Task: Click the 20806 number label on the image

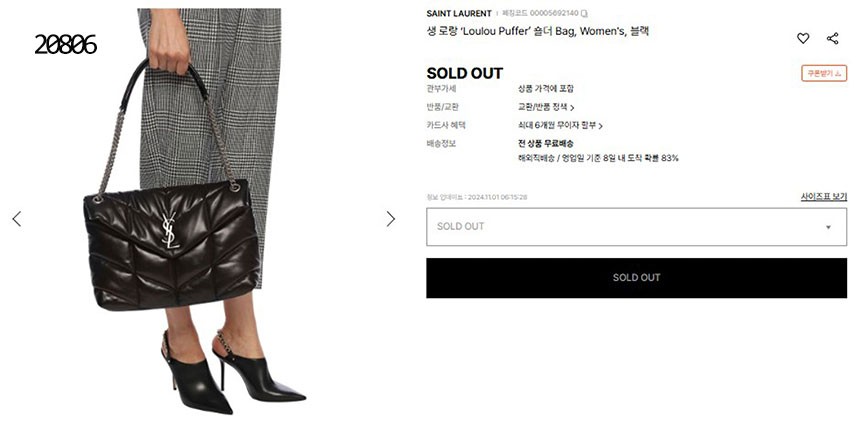Action: [x=65, y=45]
